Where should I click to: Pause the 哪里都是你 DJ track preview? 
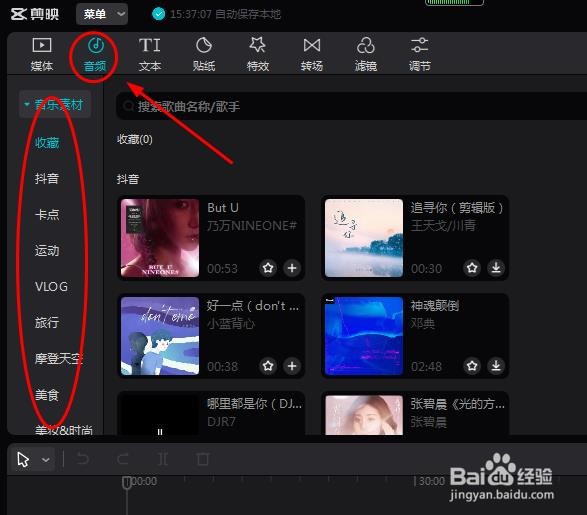coord(160,432)
